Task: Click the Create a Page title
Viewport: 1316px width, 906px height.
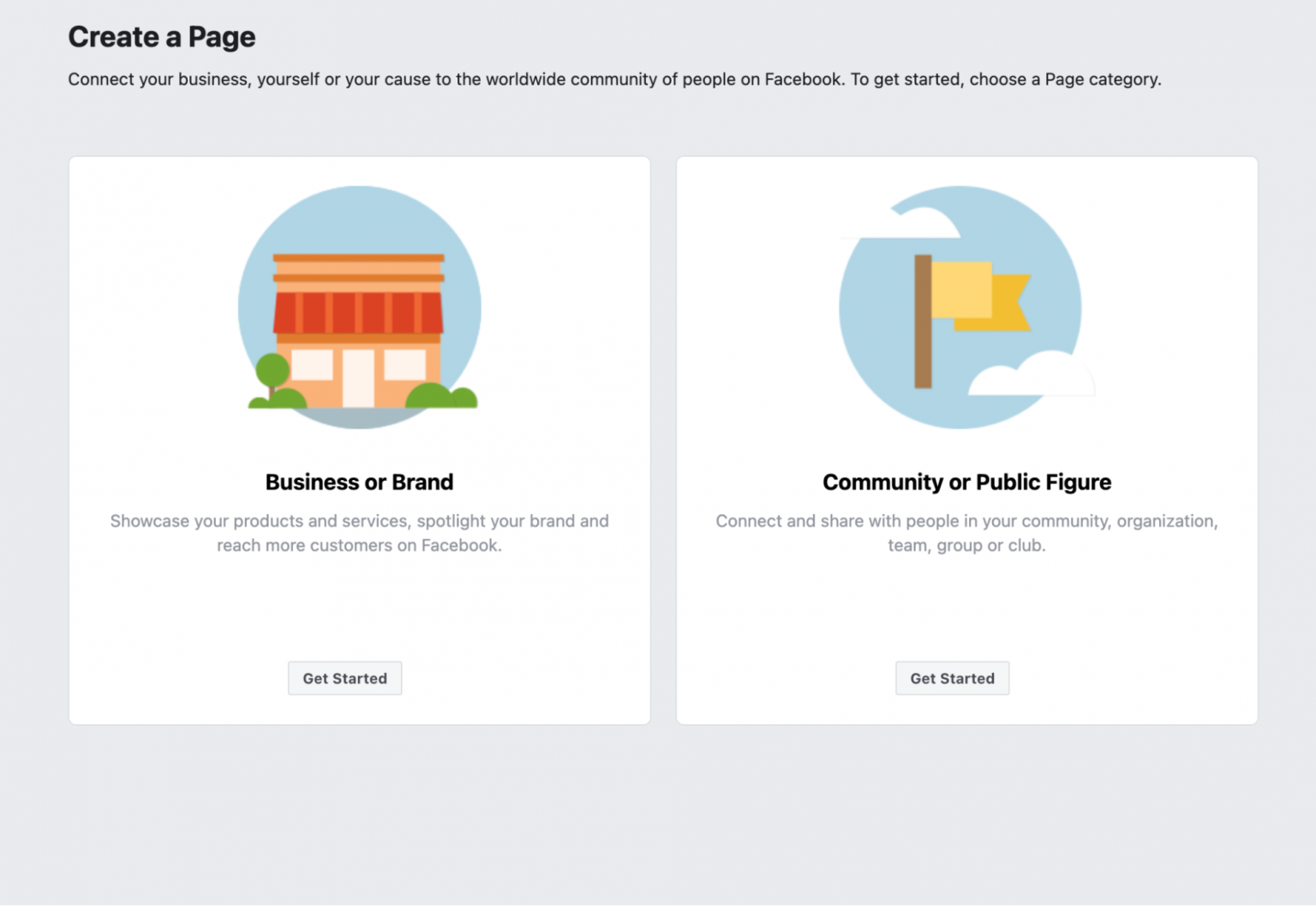Action: pos(161,37)
